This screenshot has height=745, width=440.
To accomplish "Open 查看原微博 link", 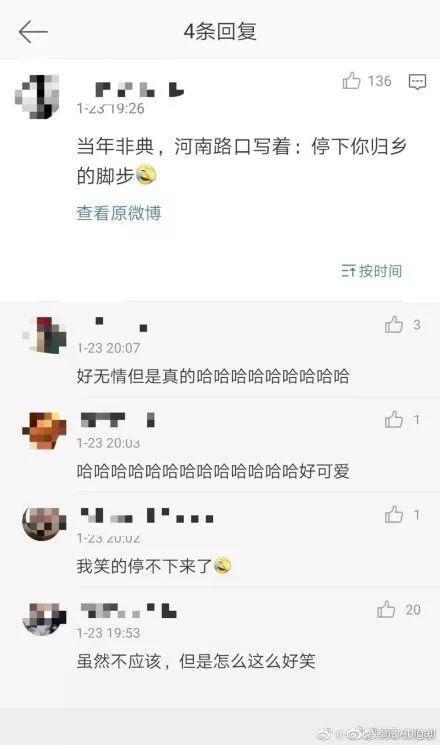I will tap(119, 213).
